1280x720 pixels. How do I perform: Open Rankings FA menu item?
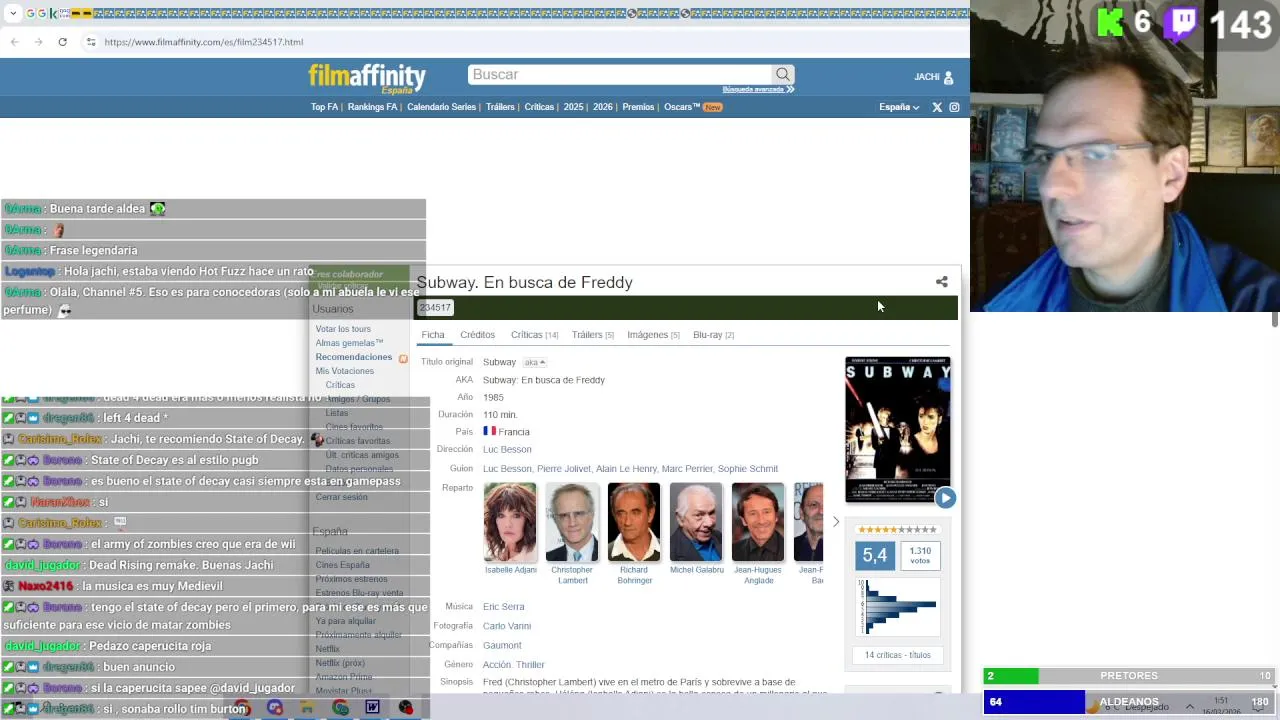372,107
